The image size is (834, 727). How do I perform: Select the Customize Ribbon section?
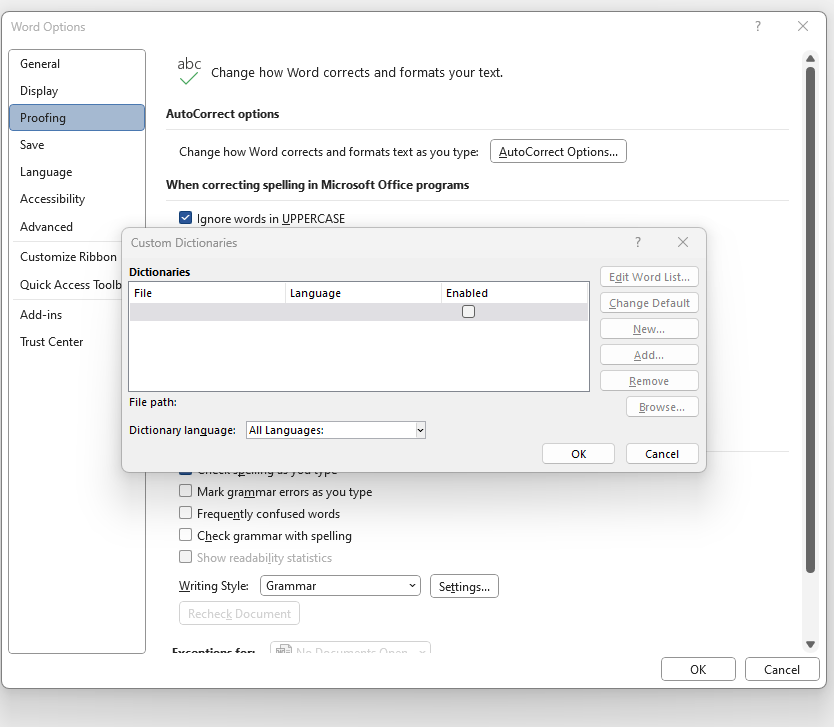[x=66, y=256]
